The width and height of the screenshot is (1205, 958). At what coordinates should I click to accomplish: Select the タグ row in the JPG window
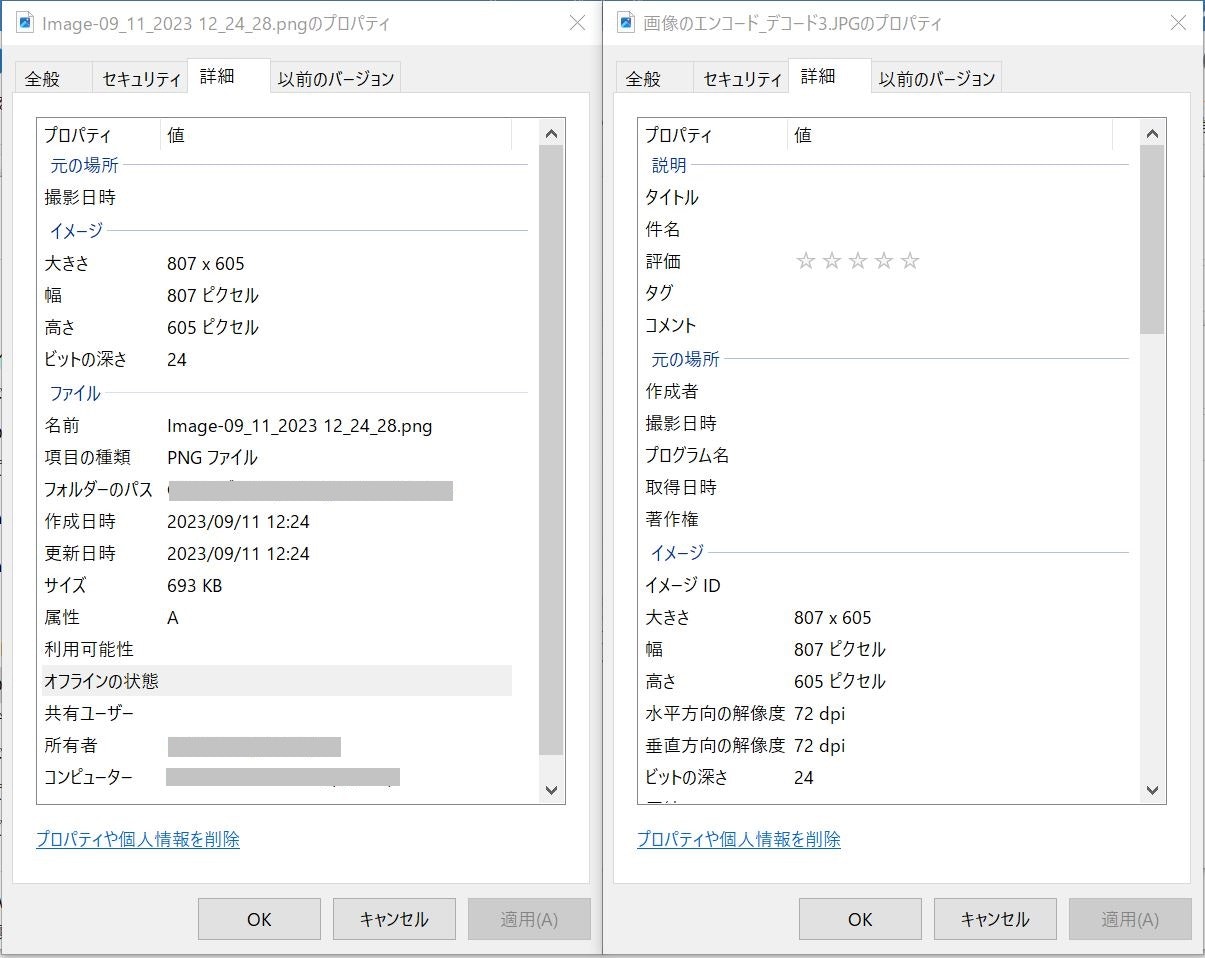coord(876,293)
